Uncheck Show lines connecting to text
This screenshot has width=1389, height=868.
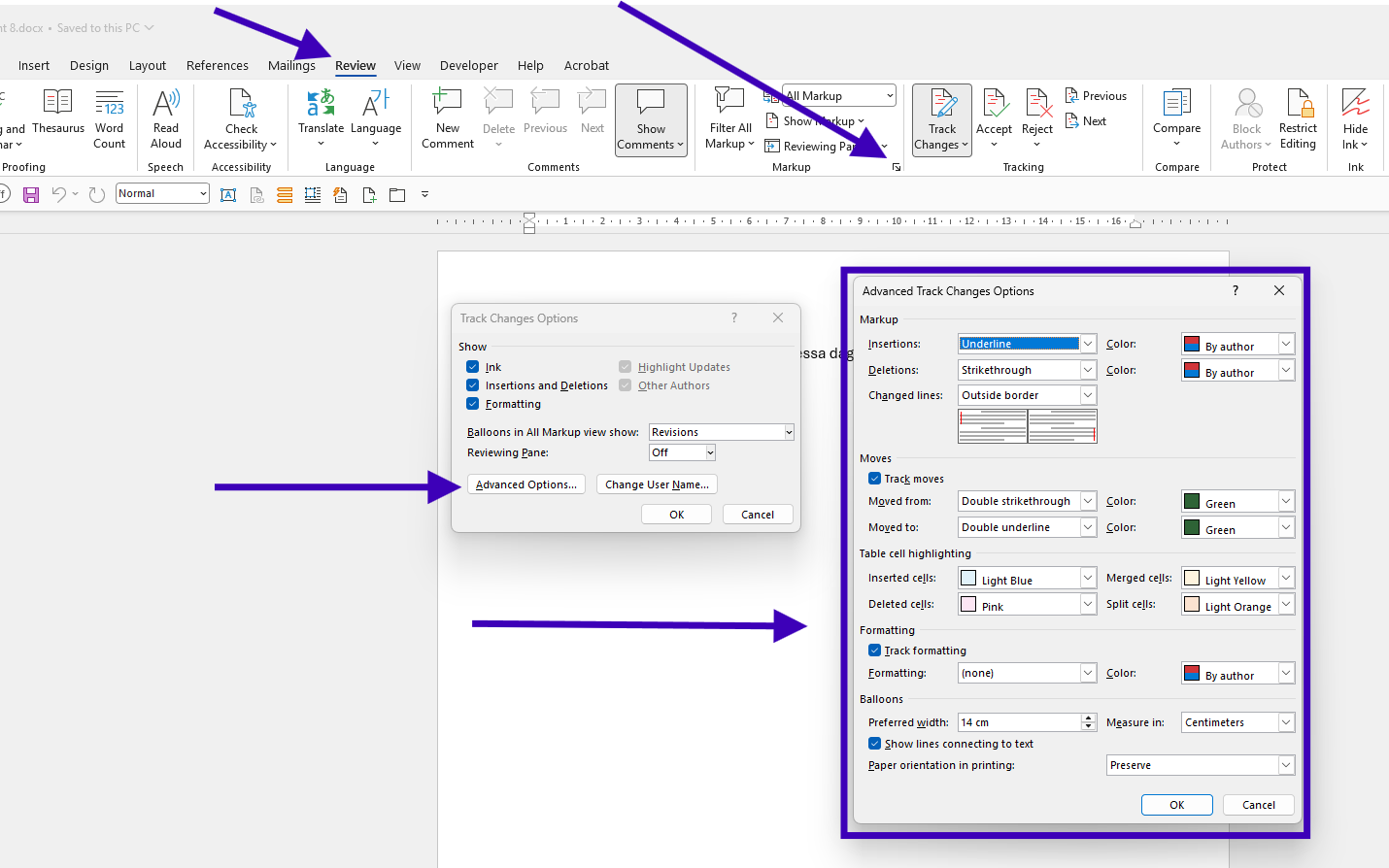pyautogui.click(x=875, y=744)
